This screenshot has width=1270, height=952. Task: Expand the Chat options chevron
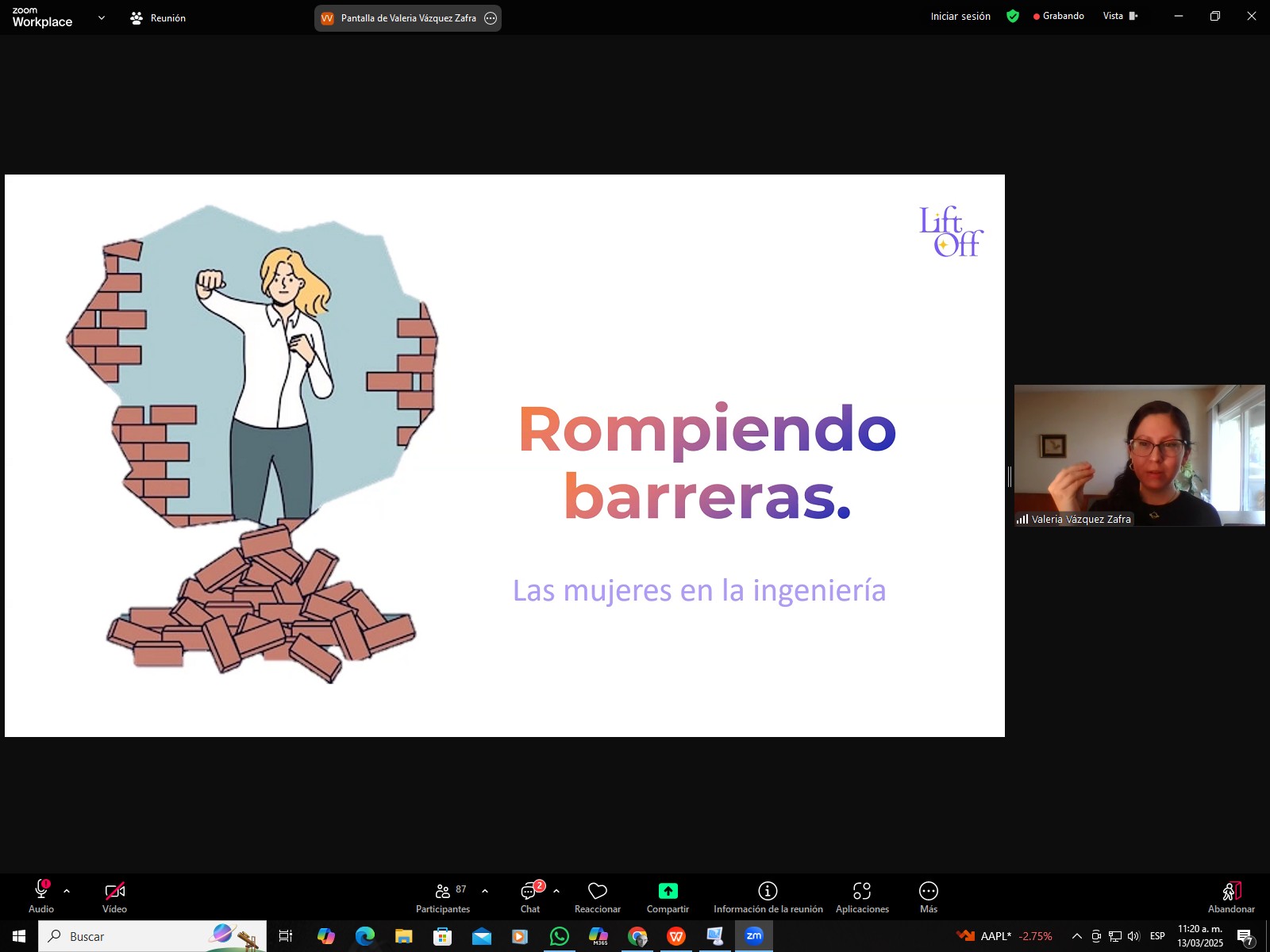(x=556, y=891)
